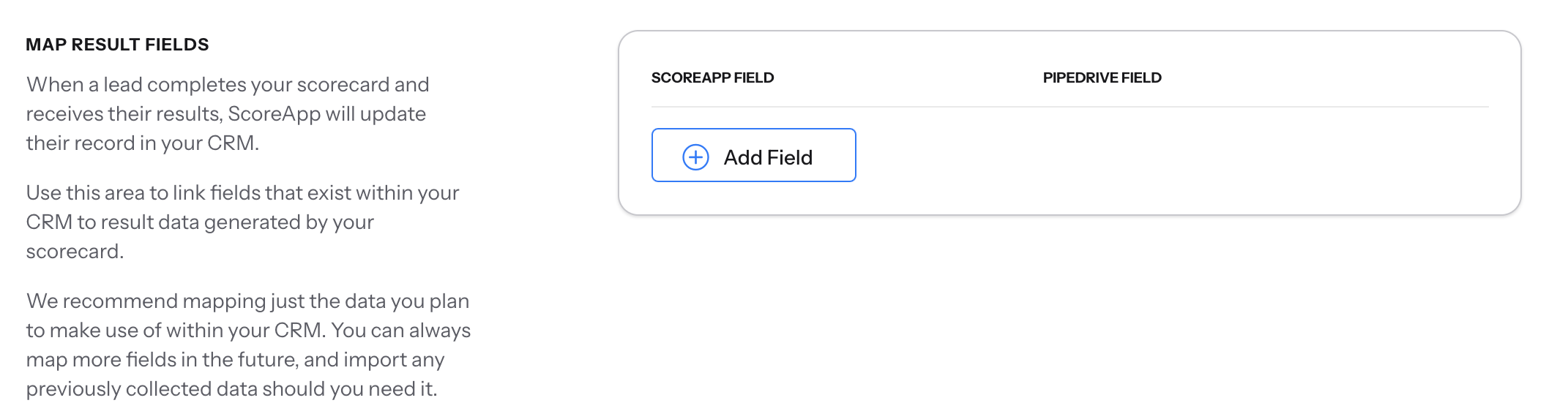The image size is (1568, 414).
Task: Click the paragraph starting 'Use this area to link'
Action: [242, 222]
